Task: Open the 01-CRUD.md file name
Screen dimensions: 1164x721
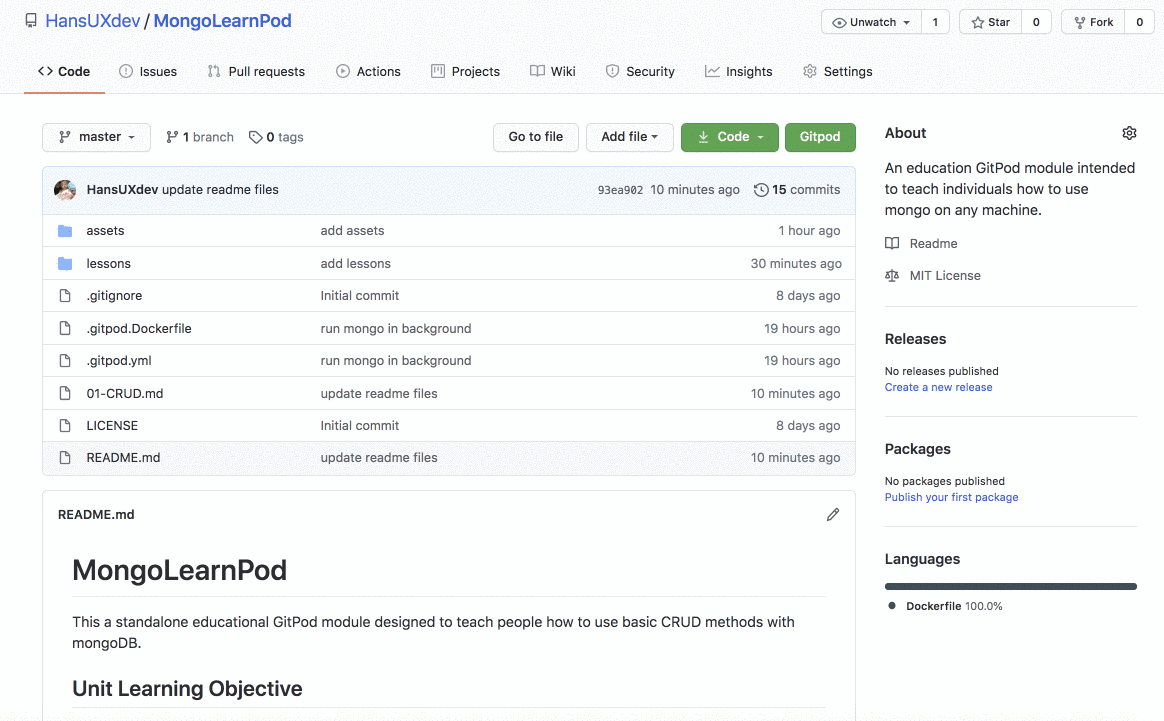Action: point(125,393)
